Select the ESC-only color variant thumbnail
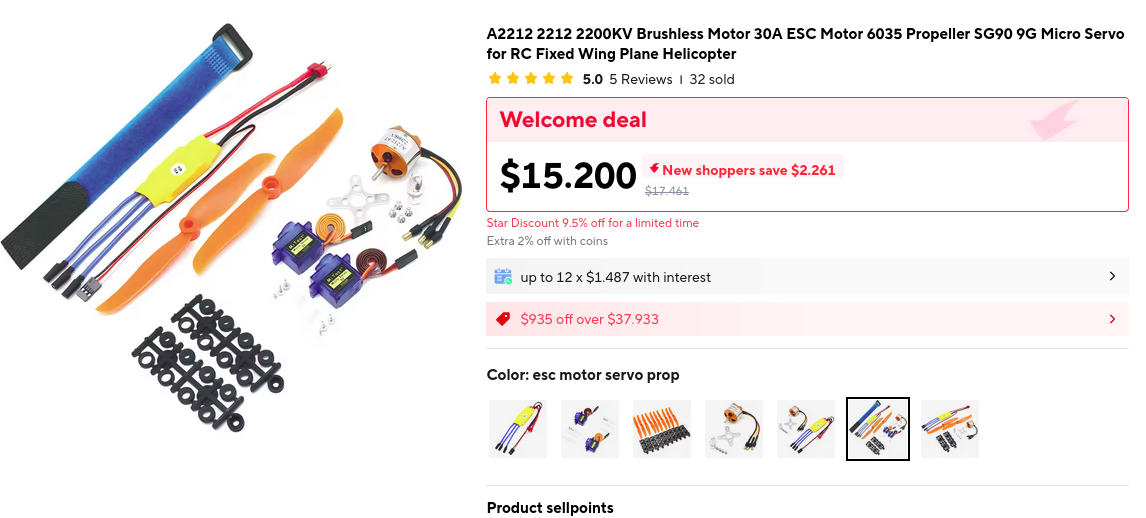 [x=518, y=429]
